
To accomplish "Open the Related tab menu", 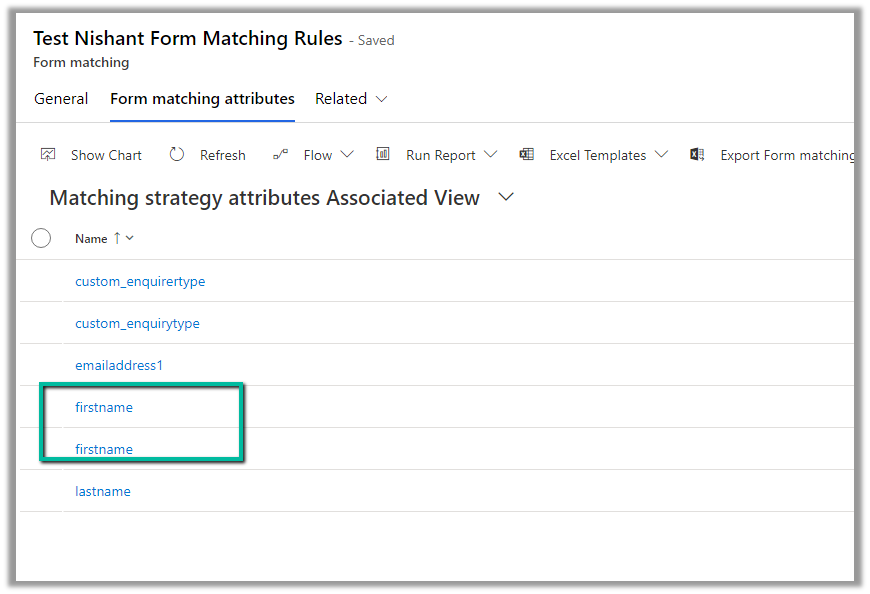I will [351, 99].
